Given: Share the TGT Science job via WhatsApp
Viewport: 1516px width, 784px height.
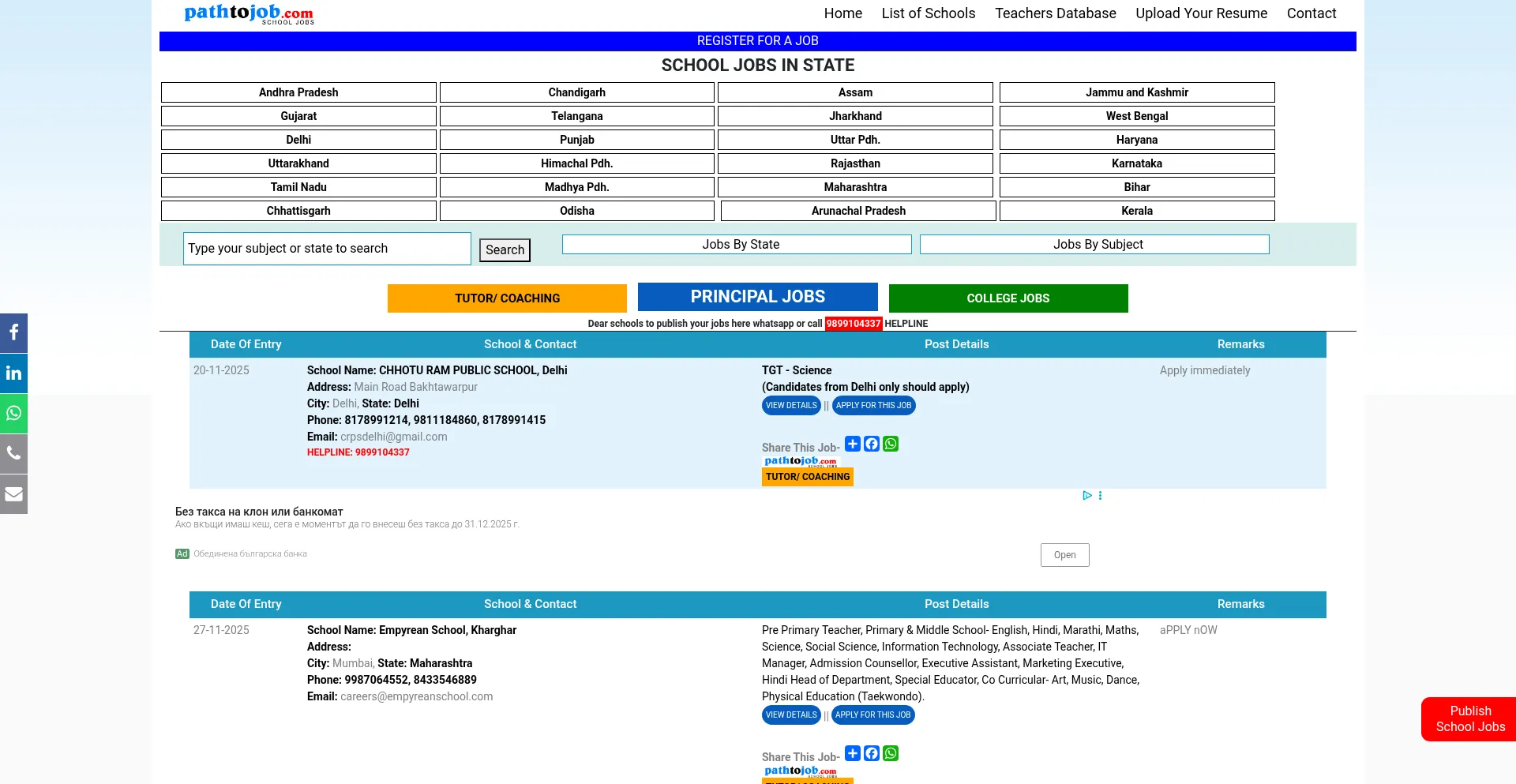Looking at the screenshot, I should coord(891,444).
